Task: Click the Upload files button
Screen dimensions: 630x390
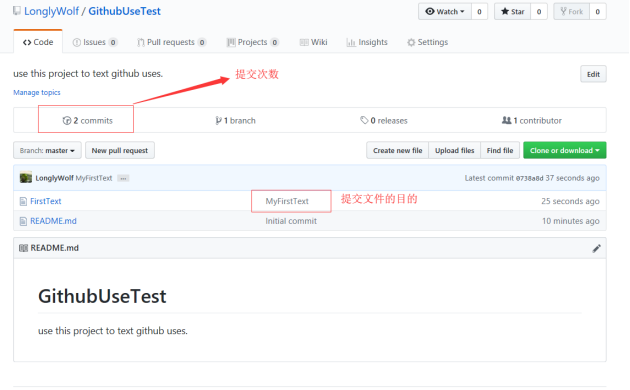Action: pyautogui.click(x=454, y=150)
